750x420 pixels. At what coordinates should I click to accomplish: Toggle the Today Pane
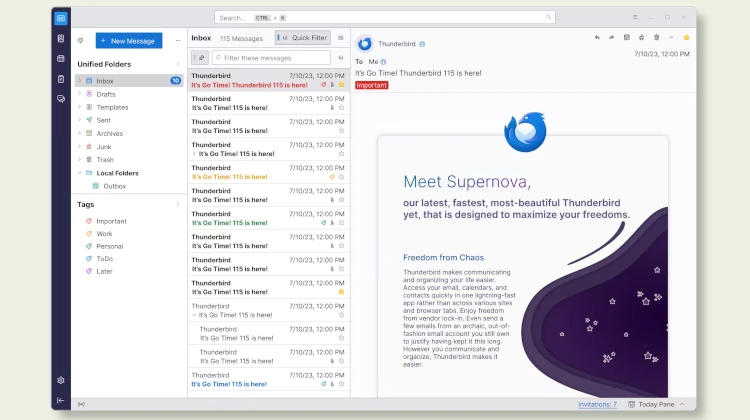point(656,404)
